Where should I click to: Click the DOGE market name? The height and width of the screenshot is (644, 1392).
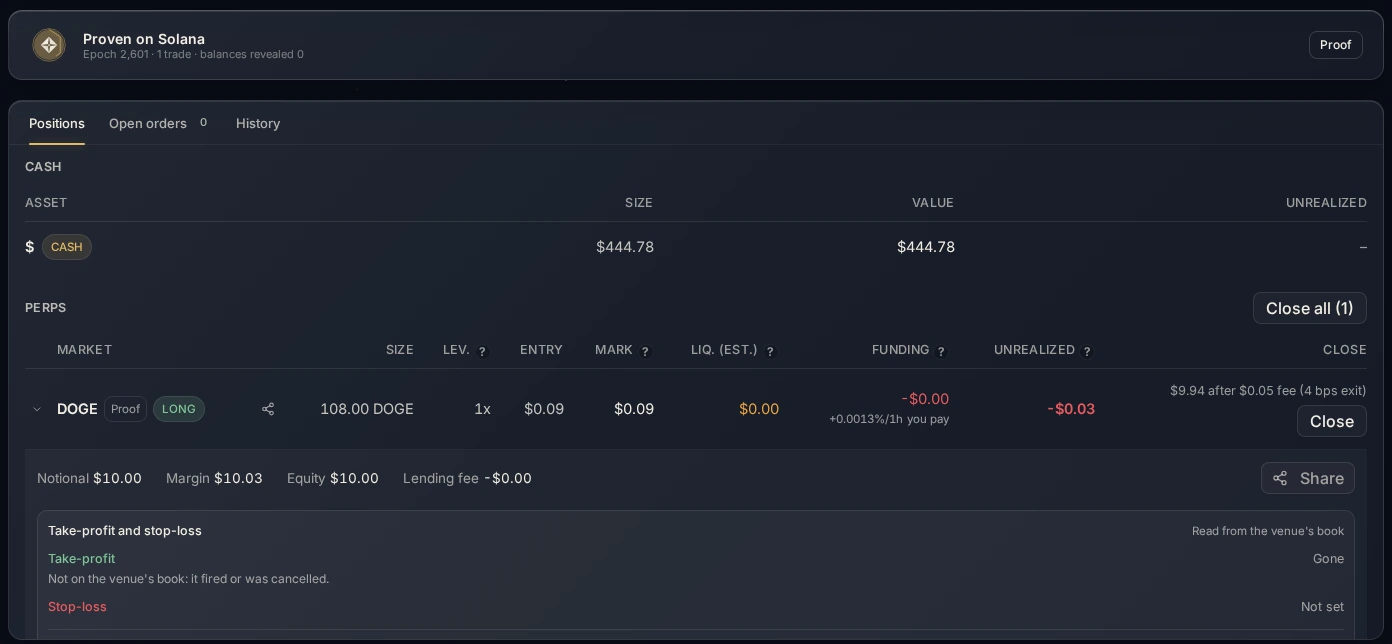coord(77,409)
